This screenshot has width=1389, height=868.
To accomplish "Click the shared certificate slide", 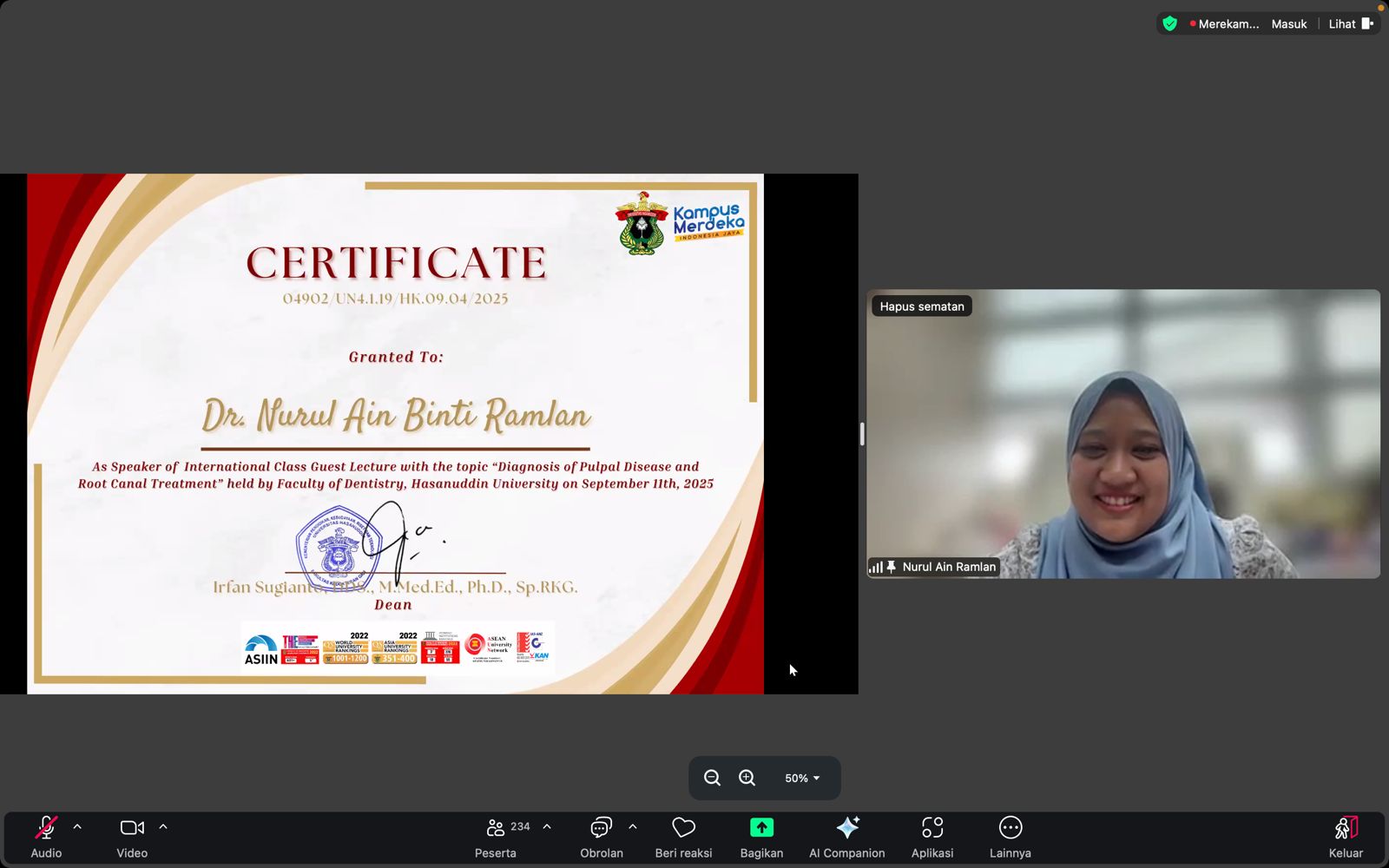I will pyautogui.click(x=396, y=434).
